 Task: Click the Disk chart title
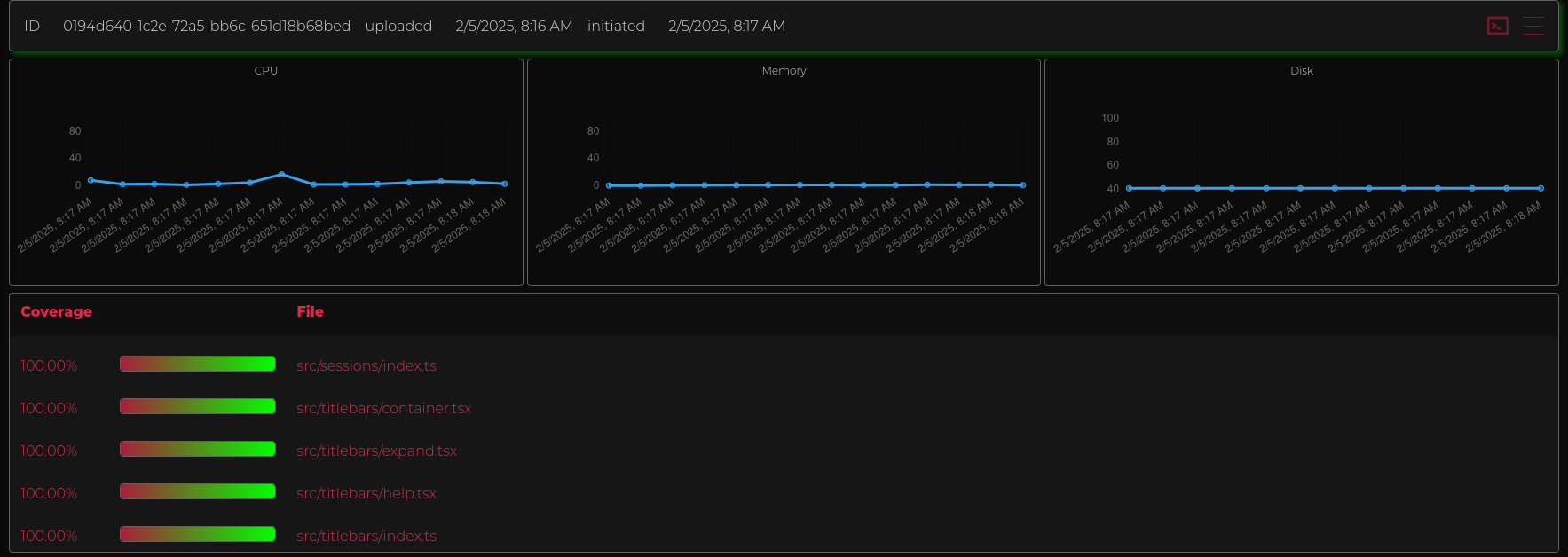(x=1302, y=71)
